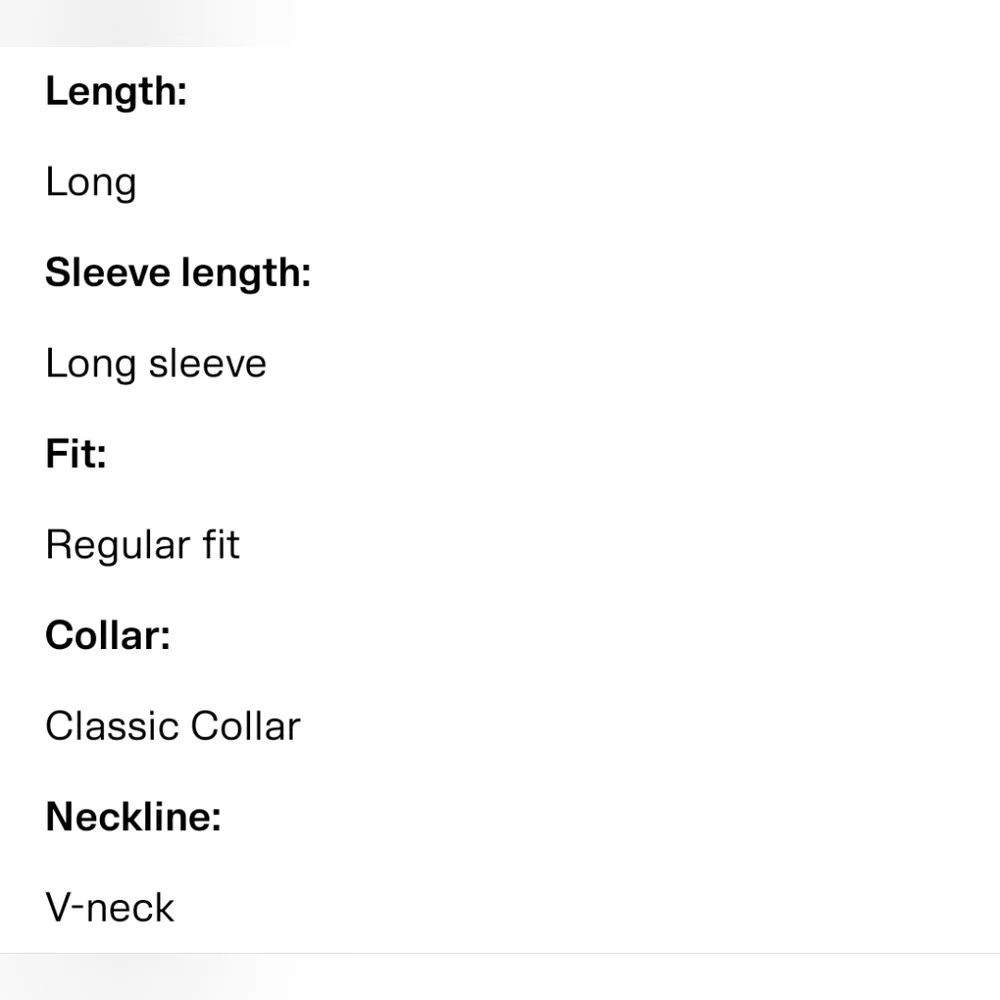The image size is (1000, 1000).
Task: Click the bold "Length:" attribute heading
Action: 116,92
